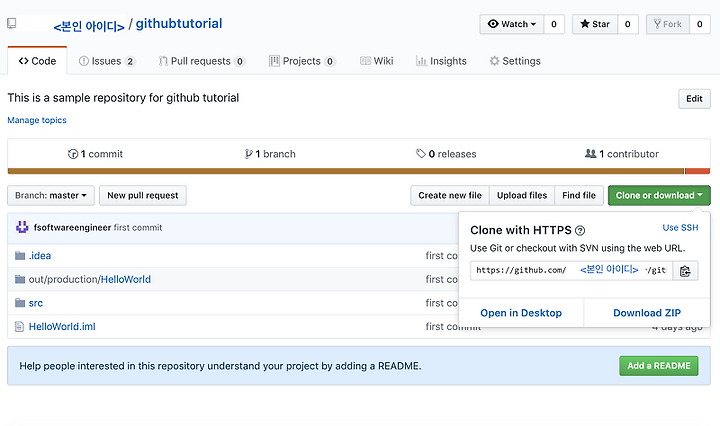The width and height of the screenshot is (720, 426).
Task: Click the watchers count next to Watch
Action: pyautogui.click(x=554, y=24)
